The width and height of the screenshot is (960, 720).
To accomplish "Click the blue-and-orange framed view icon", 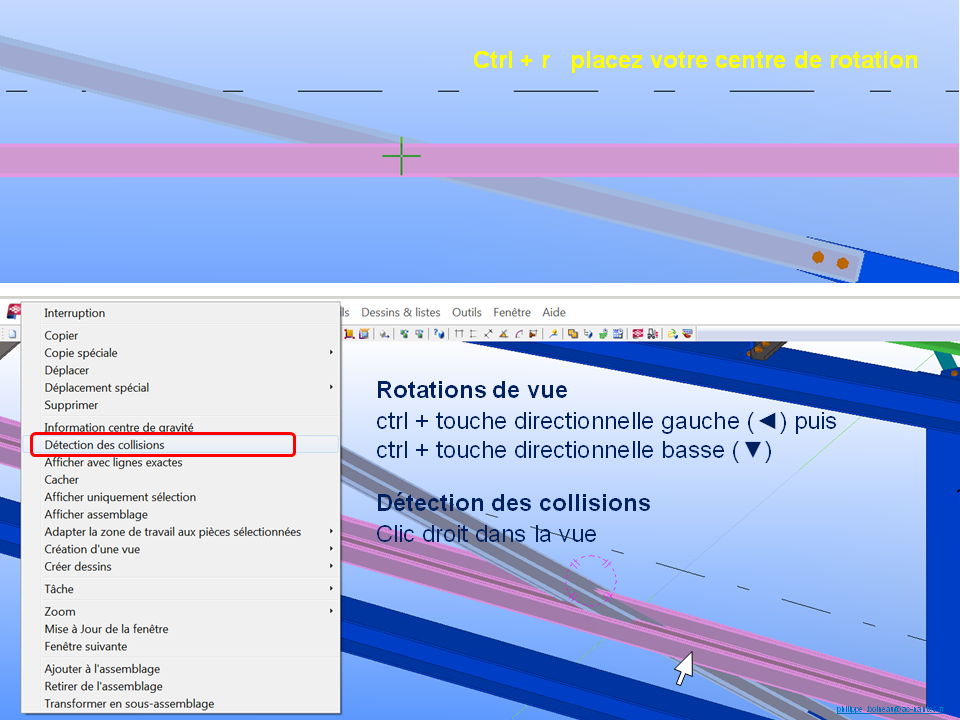I will [x=364, y=334].
